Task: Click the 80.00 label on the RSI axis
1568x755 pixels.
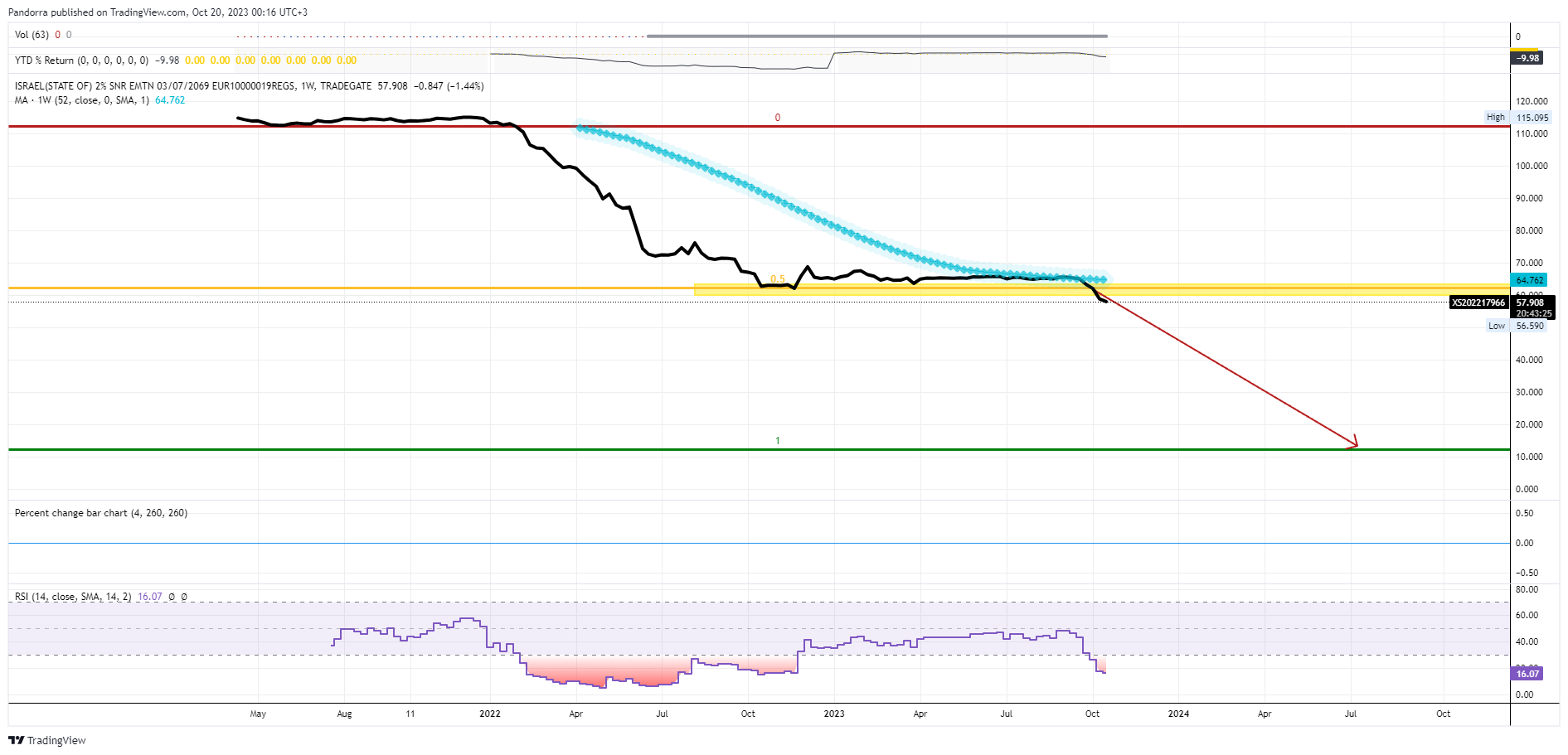Action: 1527,589
